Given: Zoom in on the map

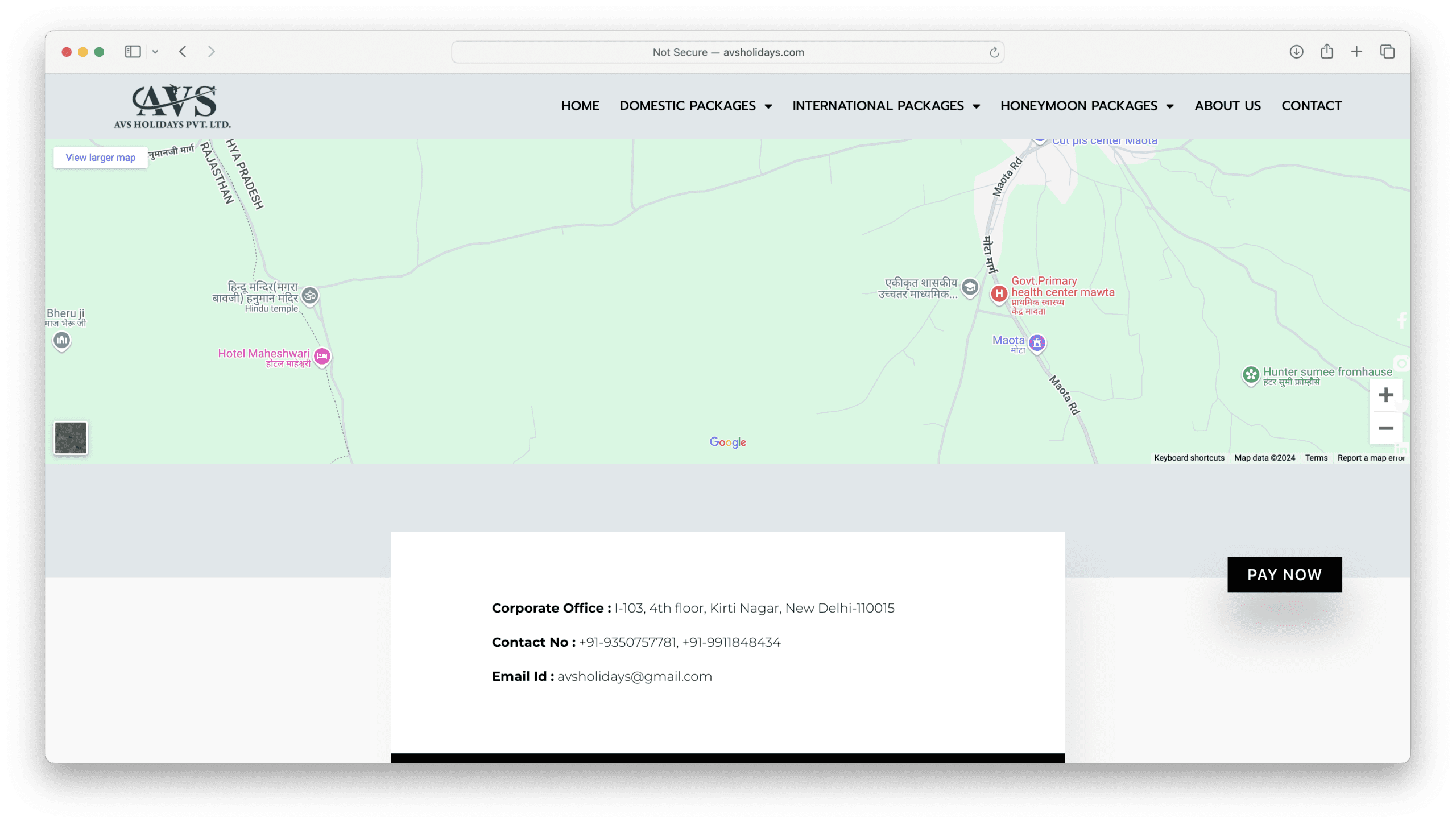Looking at the screenshot, I should point(1385,395).
